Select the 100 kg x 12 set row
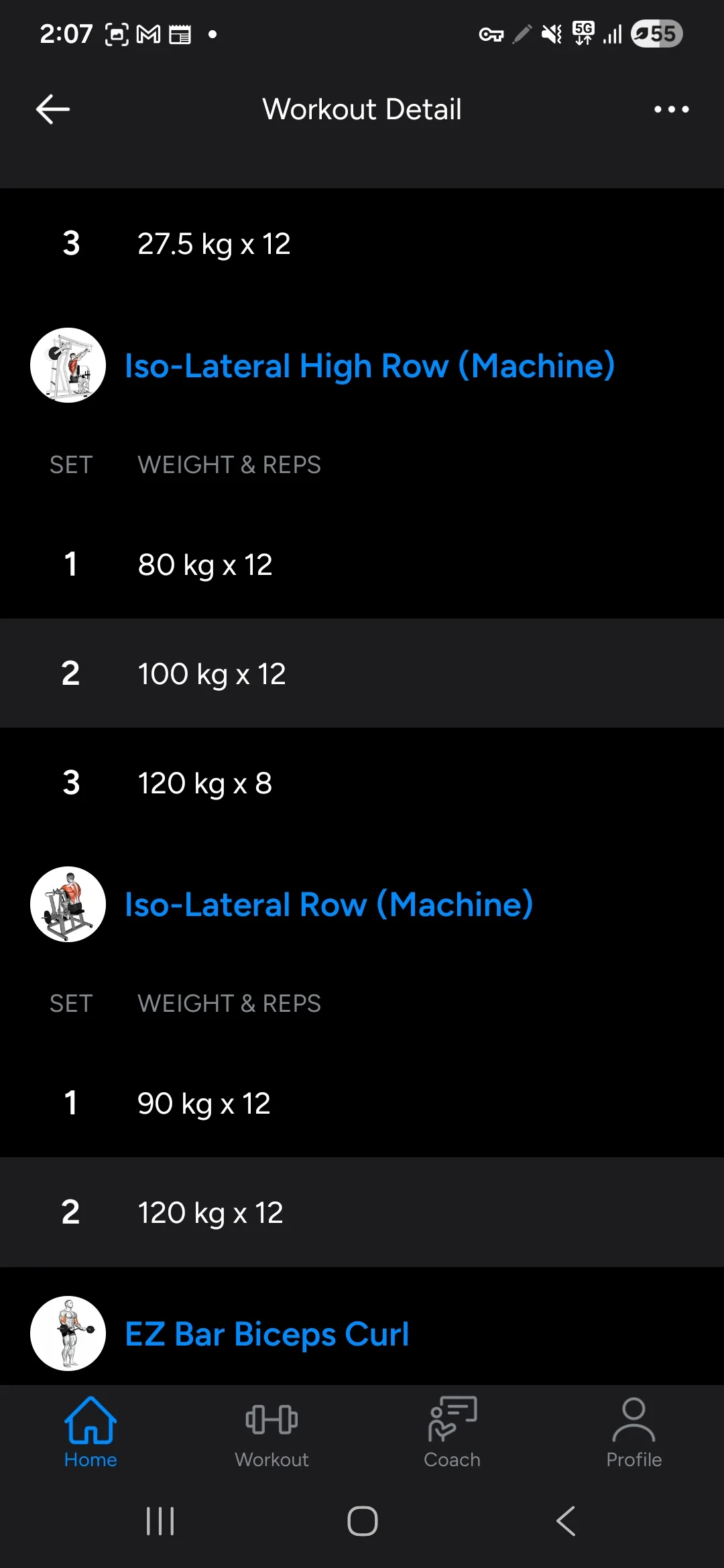Viewport: 724px width, 1568px height. coord(362,673)
